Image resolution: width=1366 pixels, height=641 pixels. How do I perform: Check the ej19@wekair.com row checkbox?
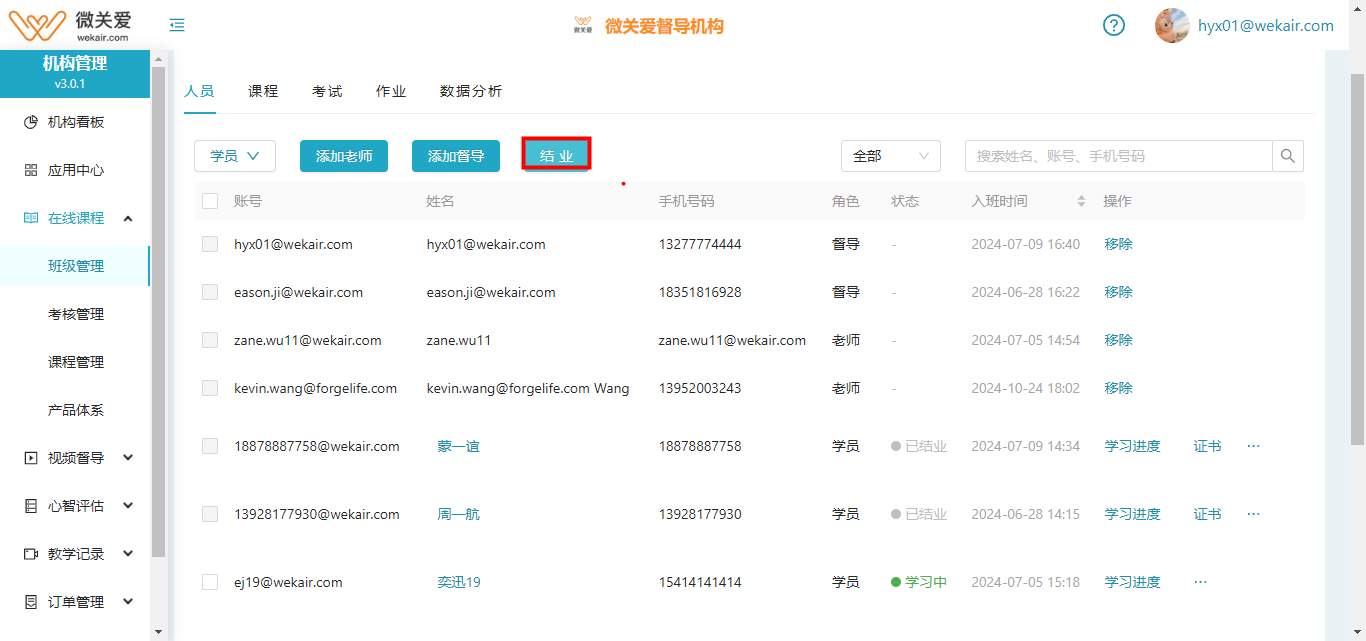[210, 582]
